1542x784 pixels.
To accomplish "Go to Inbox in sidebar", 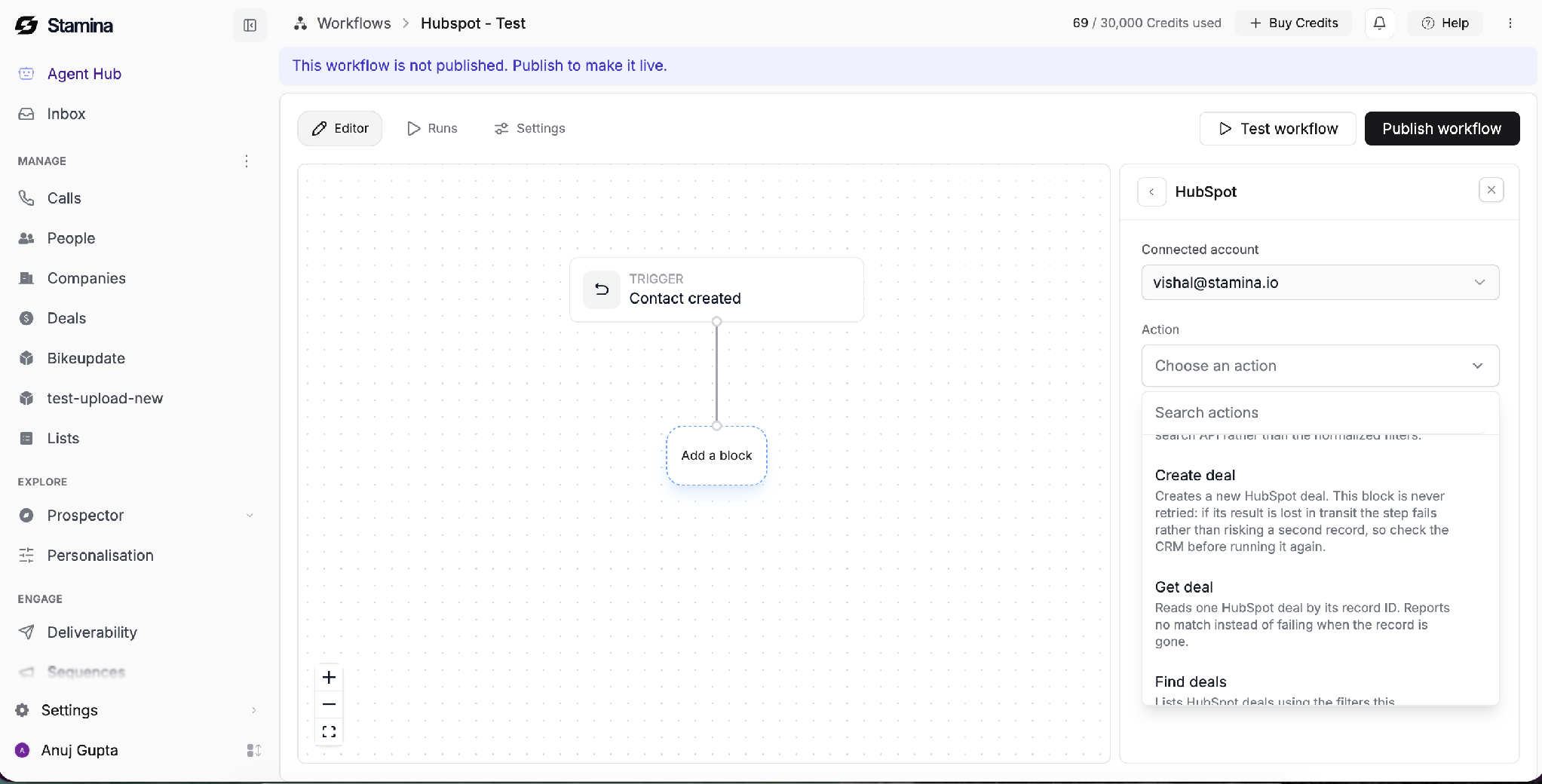I will tap(66, 114).
